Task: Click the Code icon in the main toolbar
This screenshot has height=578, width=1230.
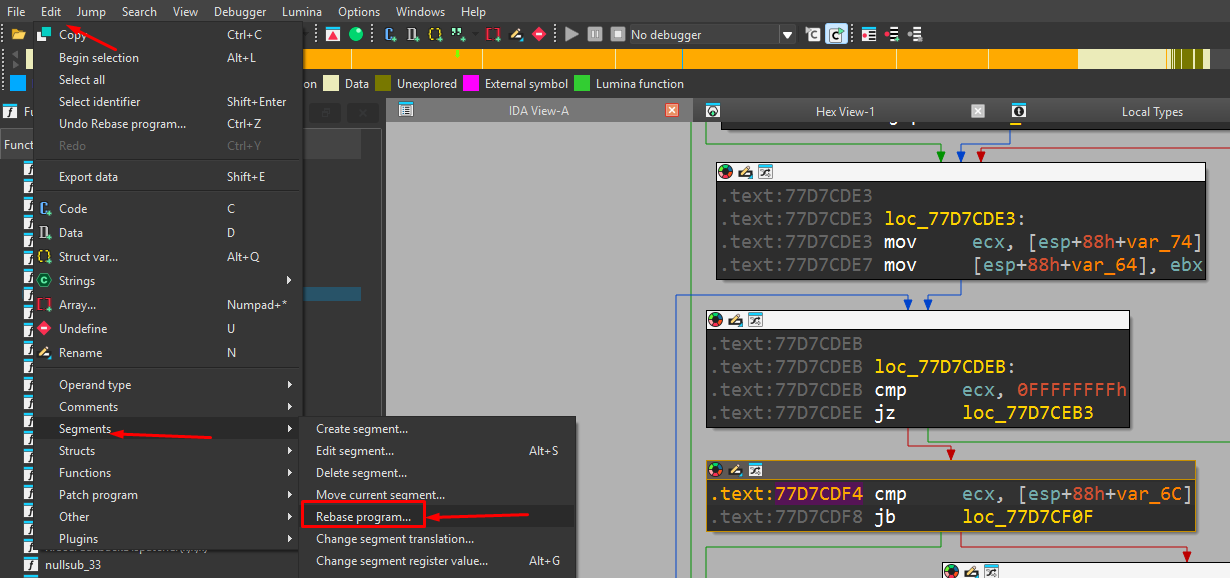Action: tap(391, 34)
